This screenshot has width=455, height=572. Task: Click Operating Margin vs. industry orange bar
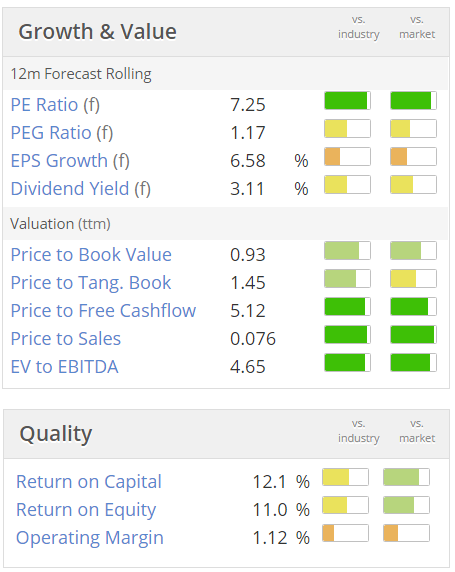tap(345, 534)
